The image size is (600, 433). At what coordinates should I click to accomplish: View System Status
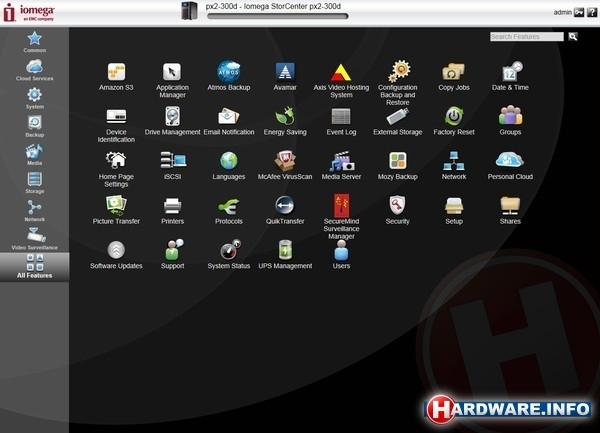point(228,254)
